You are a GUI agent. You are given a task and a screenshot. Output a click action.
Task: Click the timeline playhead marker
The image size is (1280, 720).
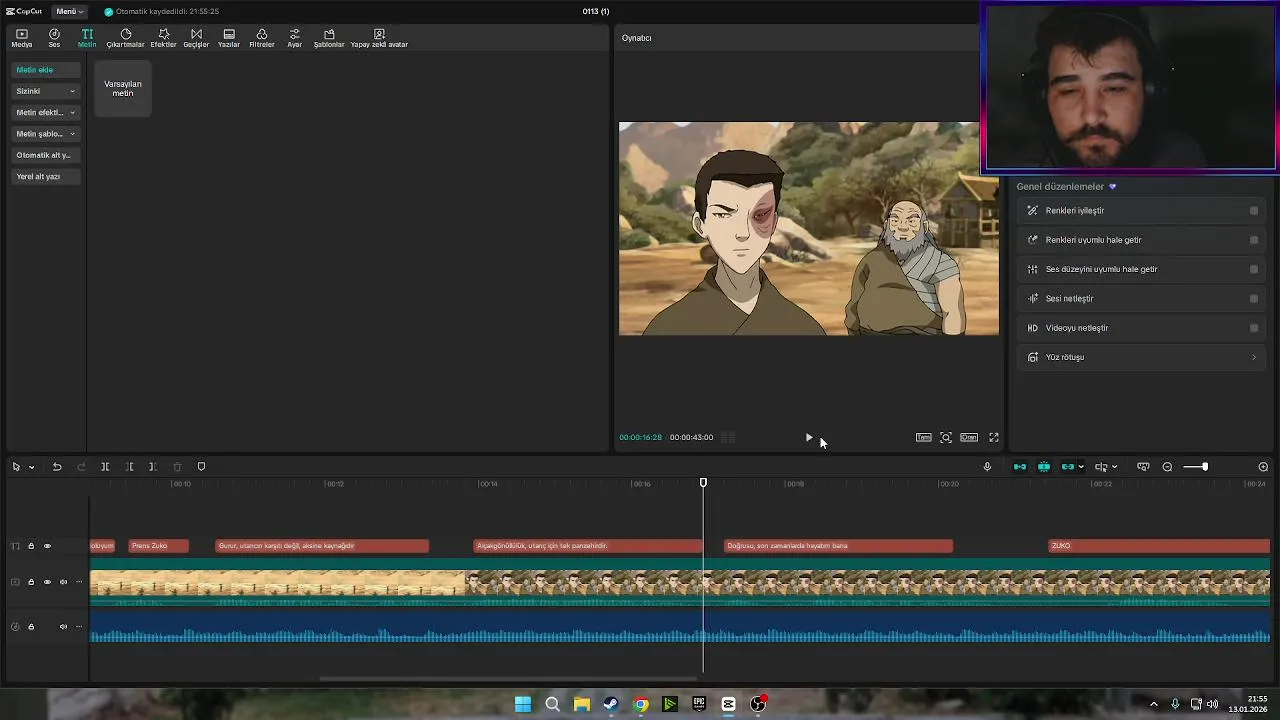(703, 483)
